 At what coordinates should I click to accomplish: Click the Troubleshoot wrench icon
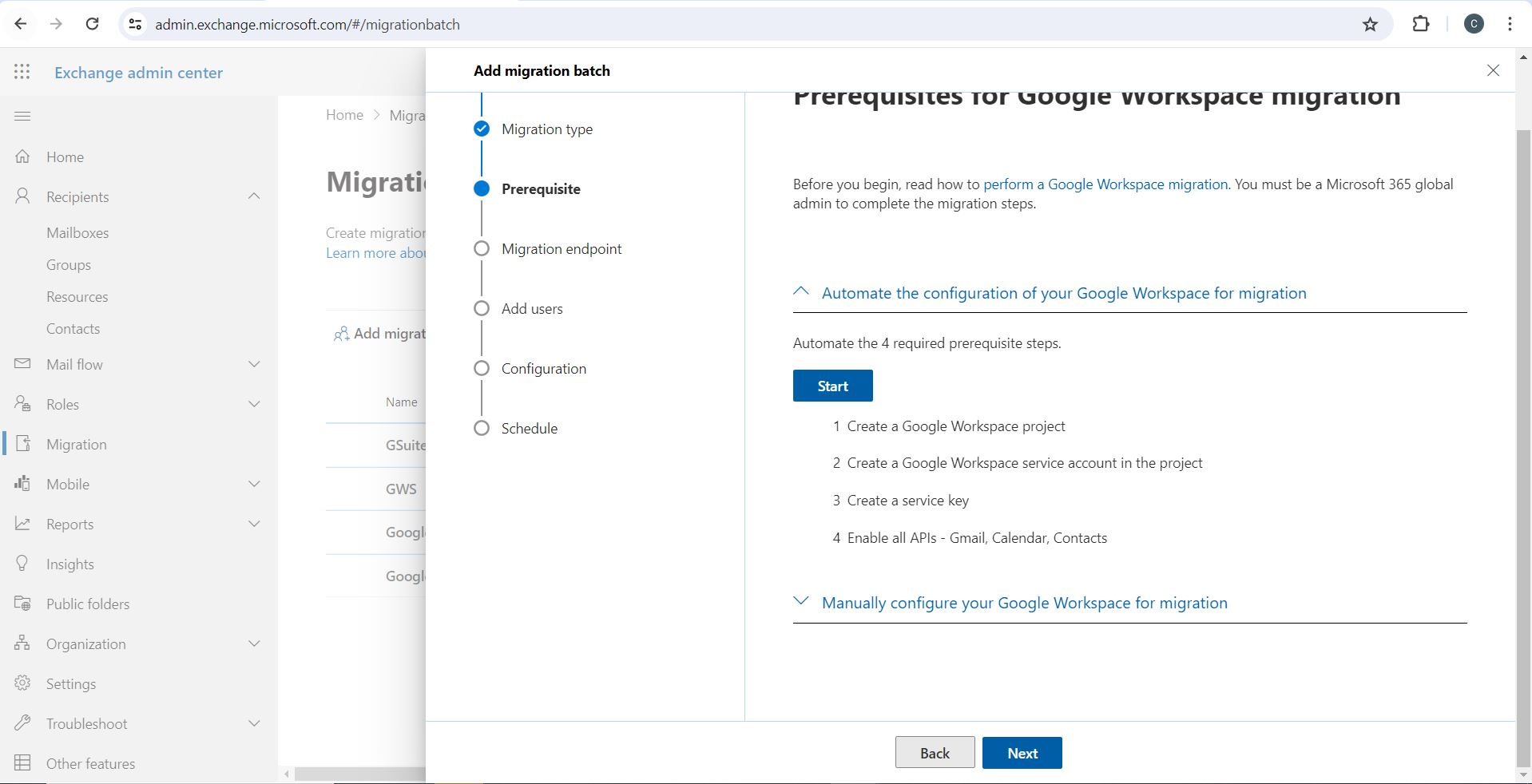(x=22, y=723)
